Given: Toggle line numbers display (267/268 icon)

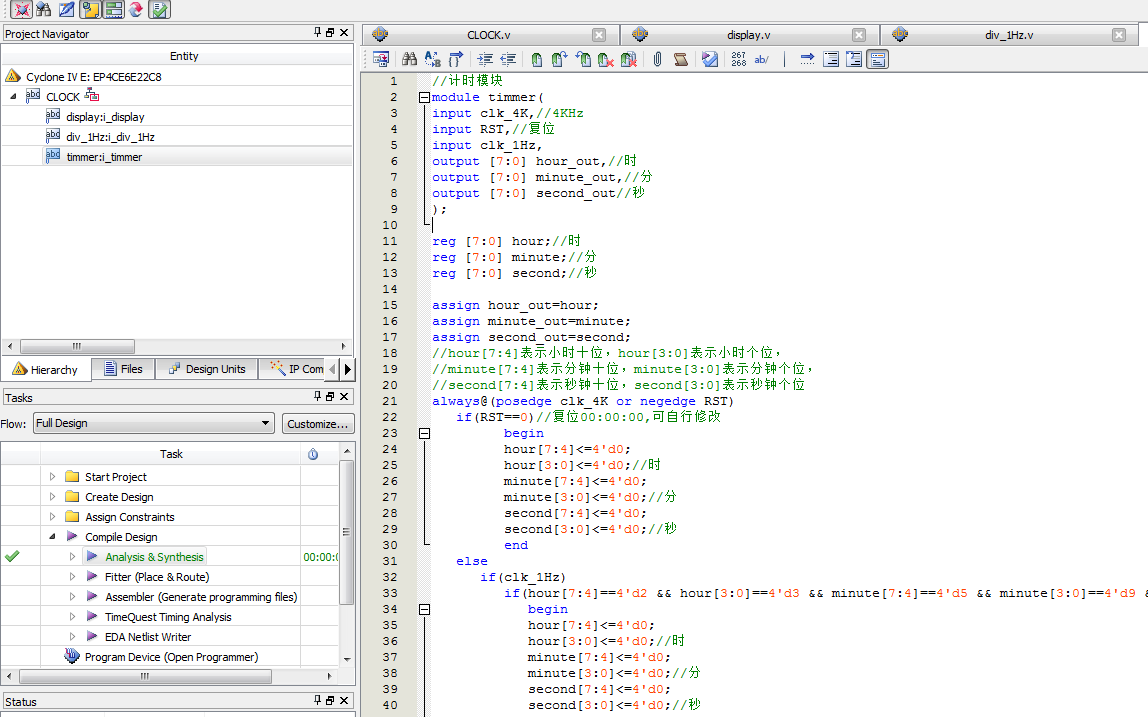Looking at the screenshot, I should [x=738, y=59].
